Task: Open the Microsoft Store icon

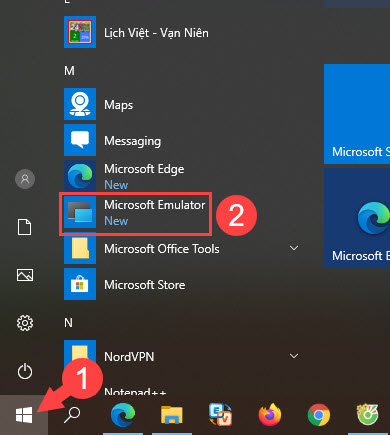Action: [80, 284]
